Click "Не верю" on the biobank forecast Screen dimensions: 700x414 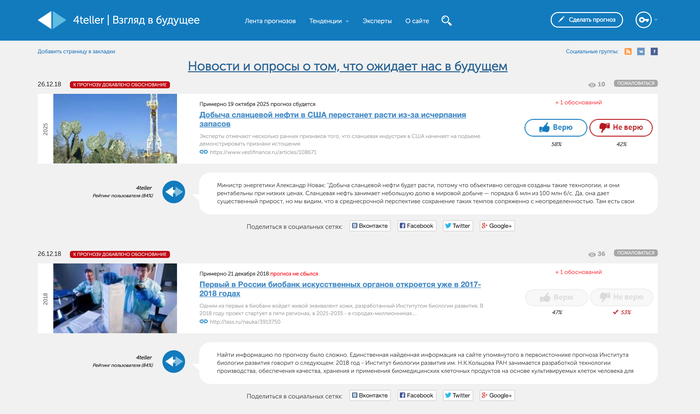(621, 297)
